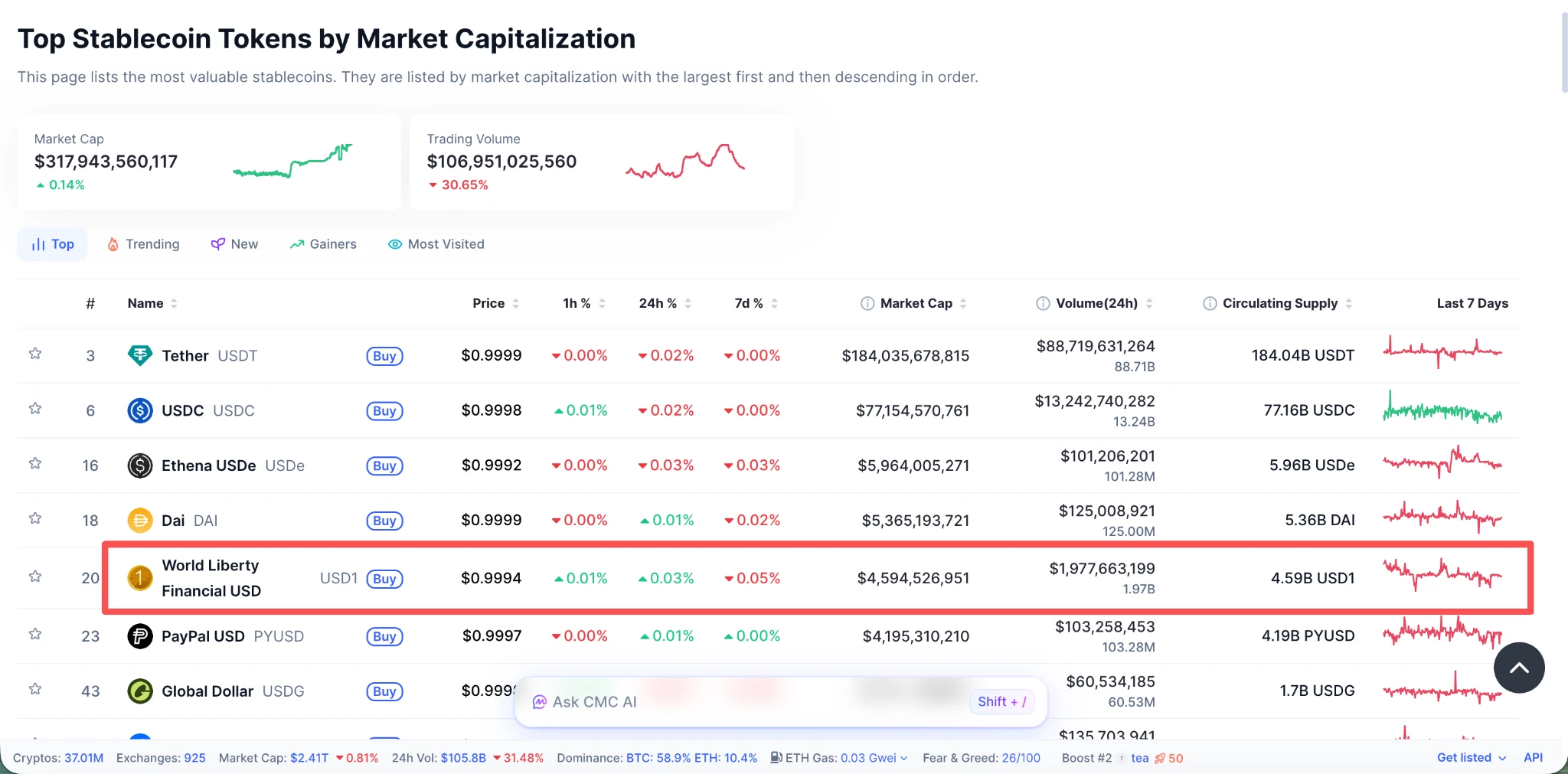Image resolution: width=1568 pixels, height=774 pixels.
Task: Open the API link in footer
Action: click(x=1533, y=758)
